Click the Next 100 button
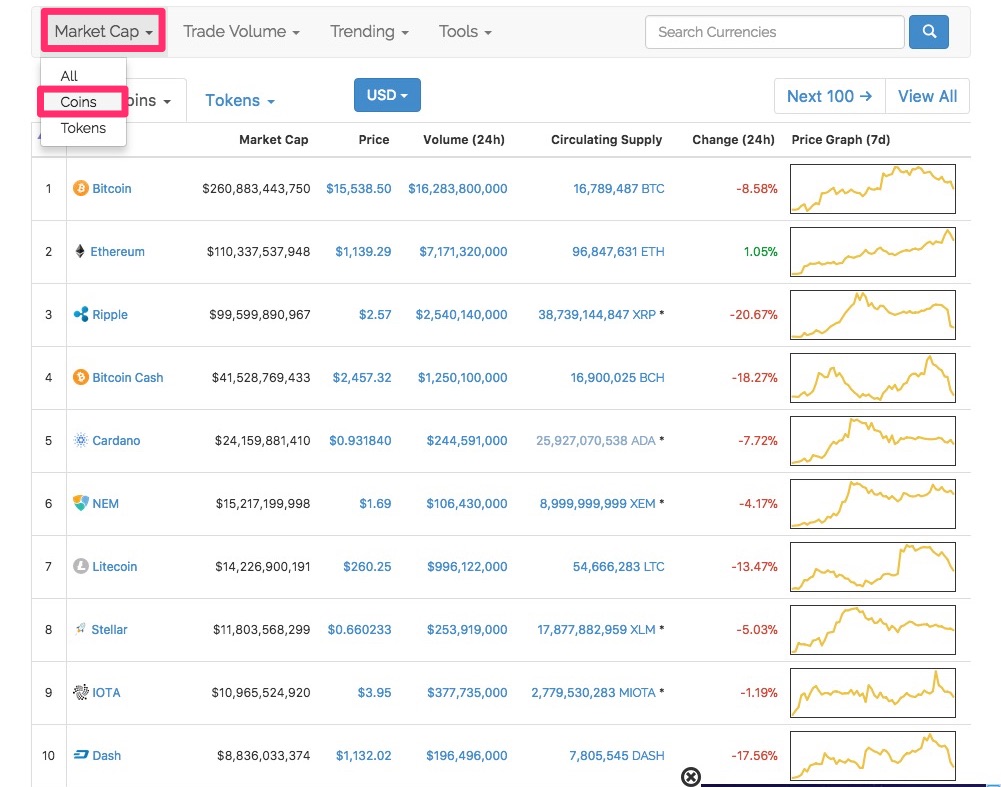1001x787 pixels. pos(829,96)
